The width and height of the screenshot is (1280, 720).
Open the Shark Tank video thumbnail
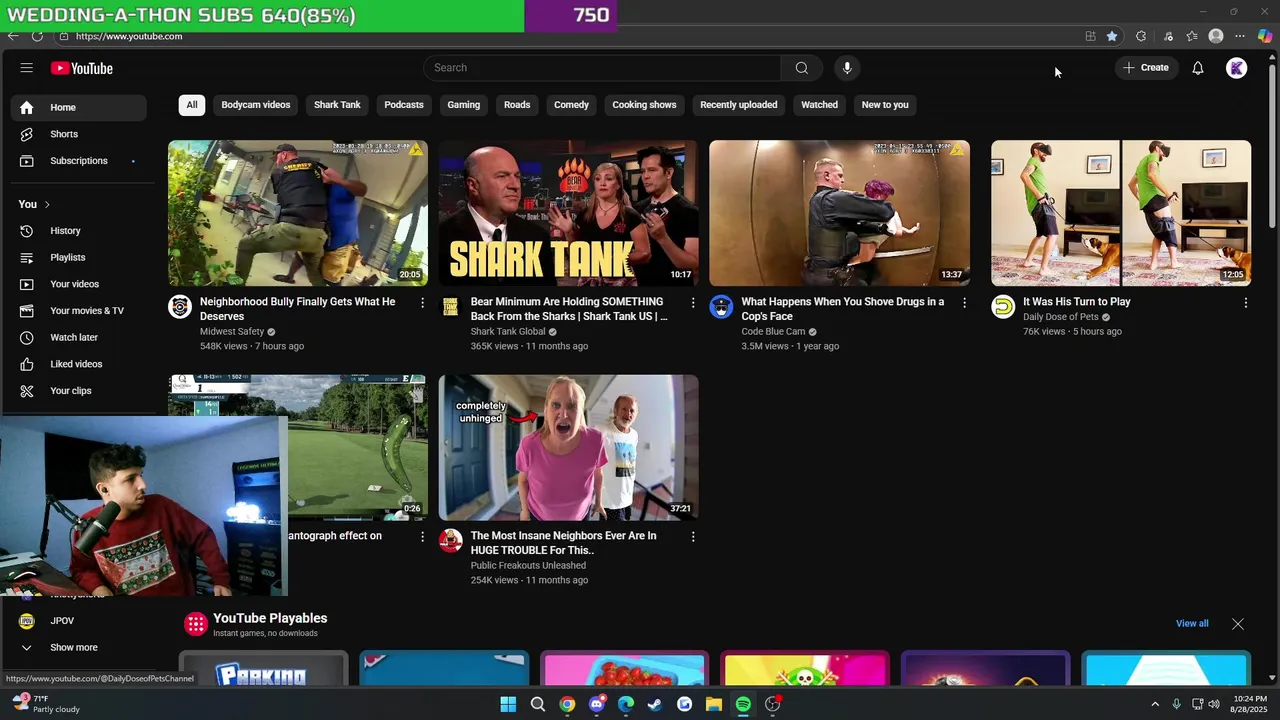pyautogui.click(x=568, y=213)
